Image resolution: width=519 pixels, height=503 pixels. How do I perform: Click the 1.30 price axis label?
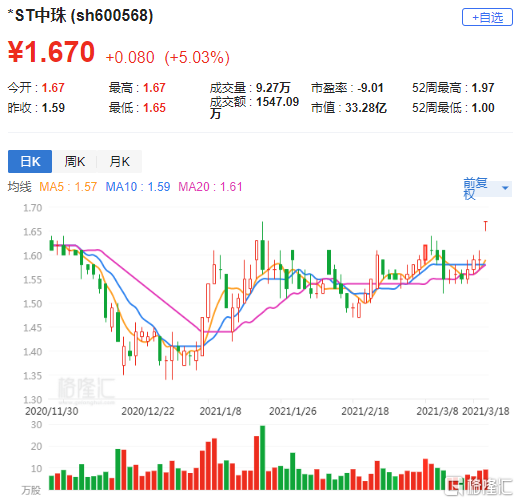click(x=33, y=400)
